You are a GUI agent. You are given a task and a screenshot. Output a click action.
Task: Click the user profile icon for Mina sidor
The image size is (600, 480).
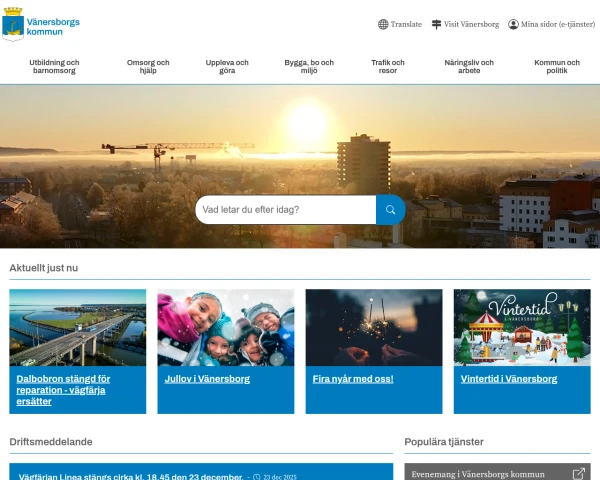(x=513, y=24)
